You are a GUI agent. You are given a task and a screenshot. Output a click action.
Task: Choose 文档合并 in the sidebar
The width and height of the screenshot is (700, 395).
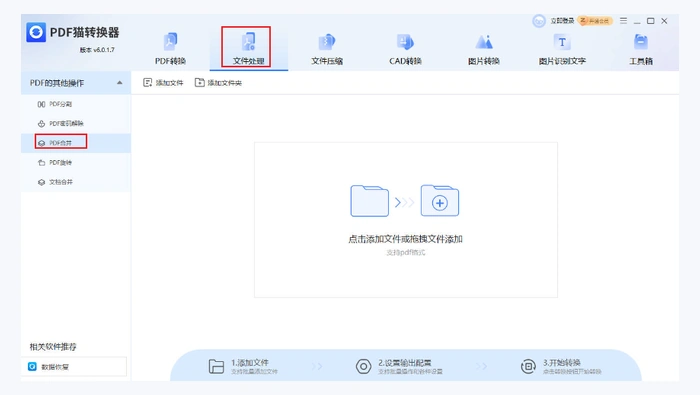tap(76, 182)
